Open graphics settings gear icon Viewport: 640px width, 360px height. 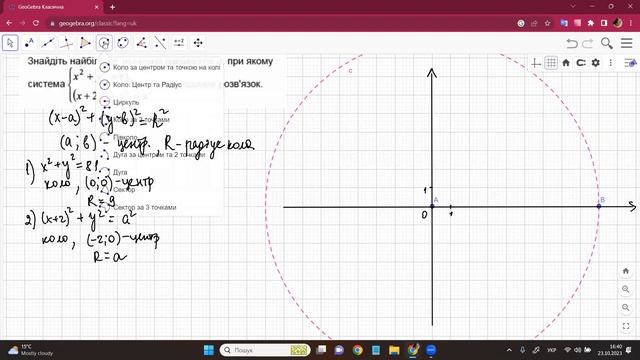click(x=596, y=63)
